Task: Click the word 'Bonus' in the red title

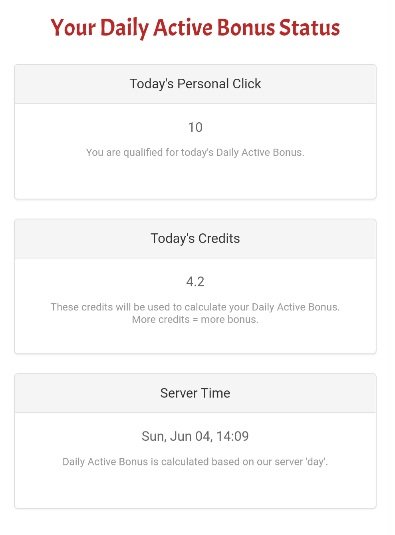Action: [245, 28]
